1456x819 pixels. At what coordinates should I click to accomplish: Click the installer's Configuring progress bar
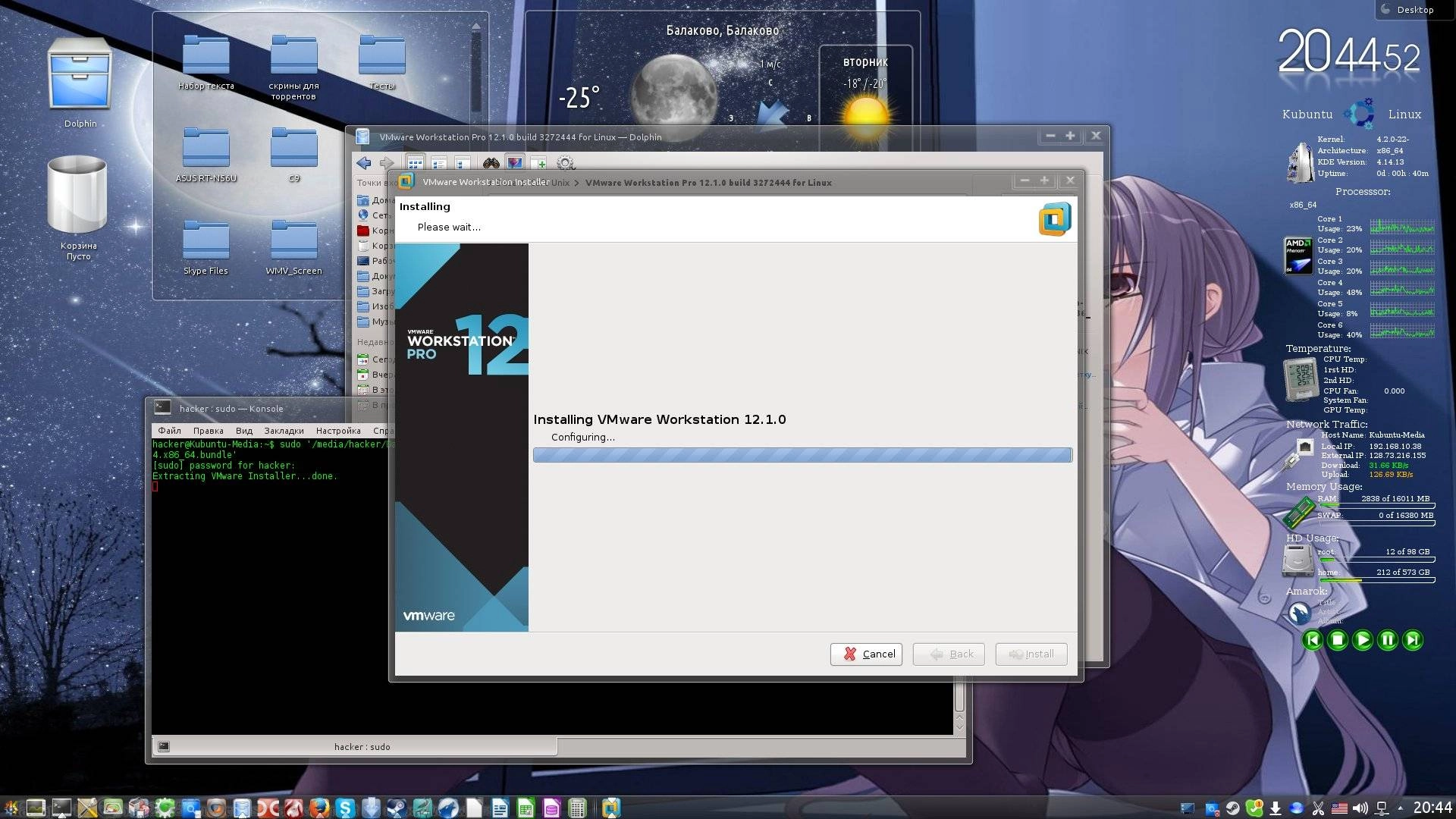[x=802, y=455]
